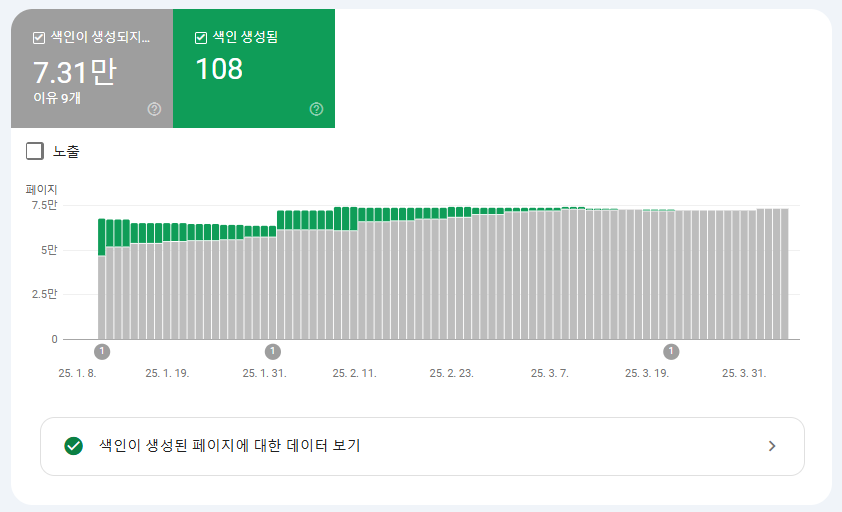Click the 25. 3. 31. date label
This screenshot has height=512, width=842.
point(744,373)
